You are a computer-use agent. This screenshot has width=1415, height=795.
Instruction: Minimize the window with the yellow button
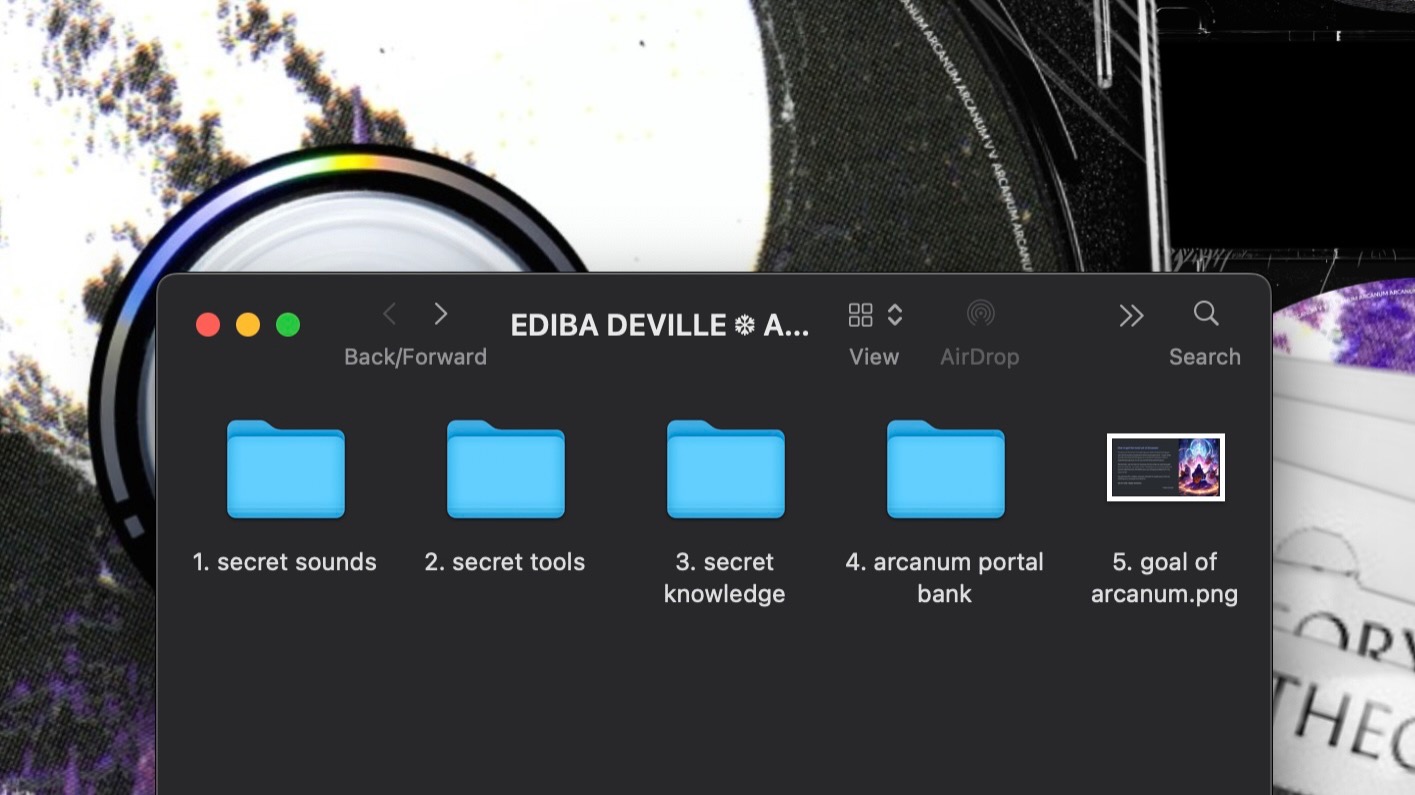tap(248, 325)
